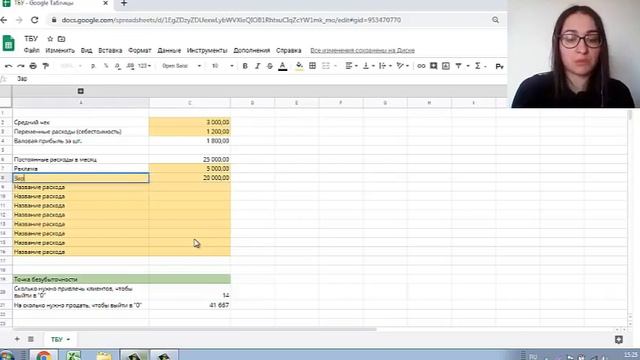The image size is (640, 360).
Task: Insert a chart from the toolbar
Action: tap(446, 66)
